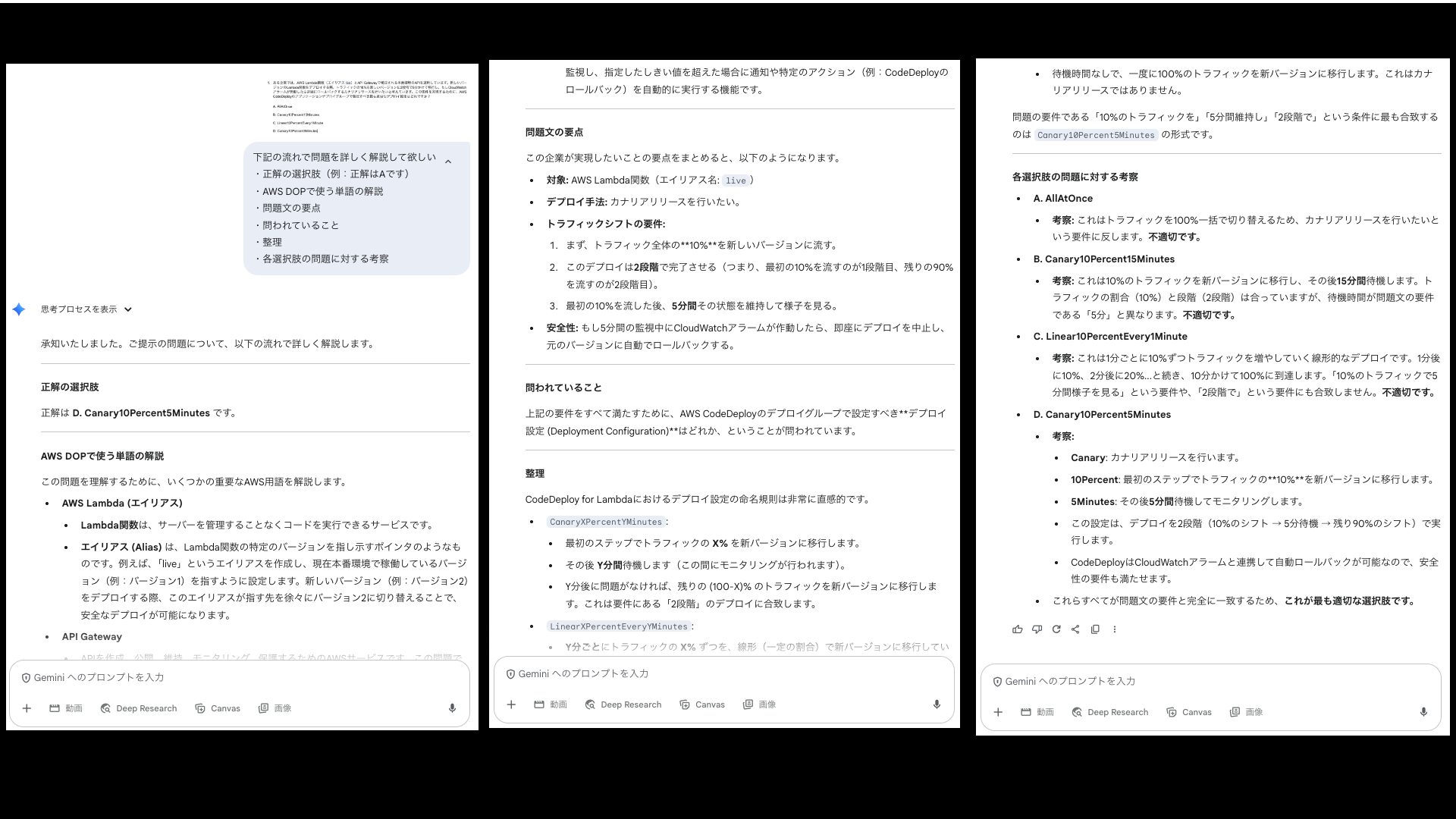Choose Deep Research in middle panel
This screenshot has width=1456, height=819.
point(623,704)
